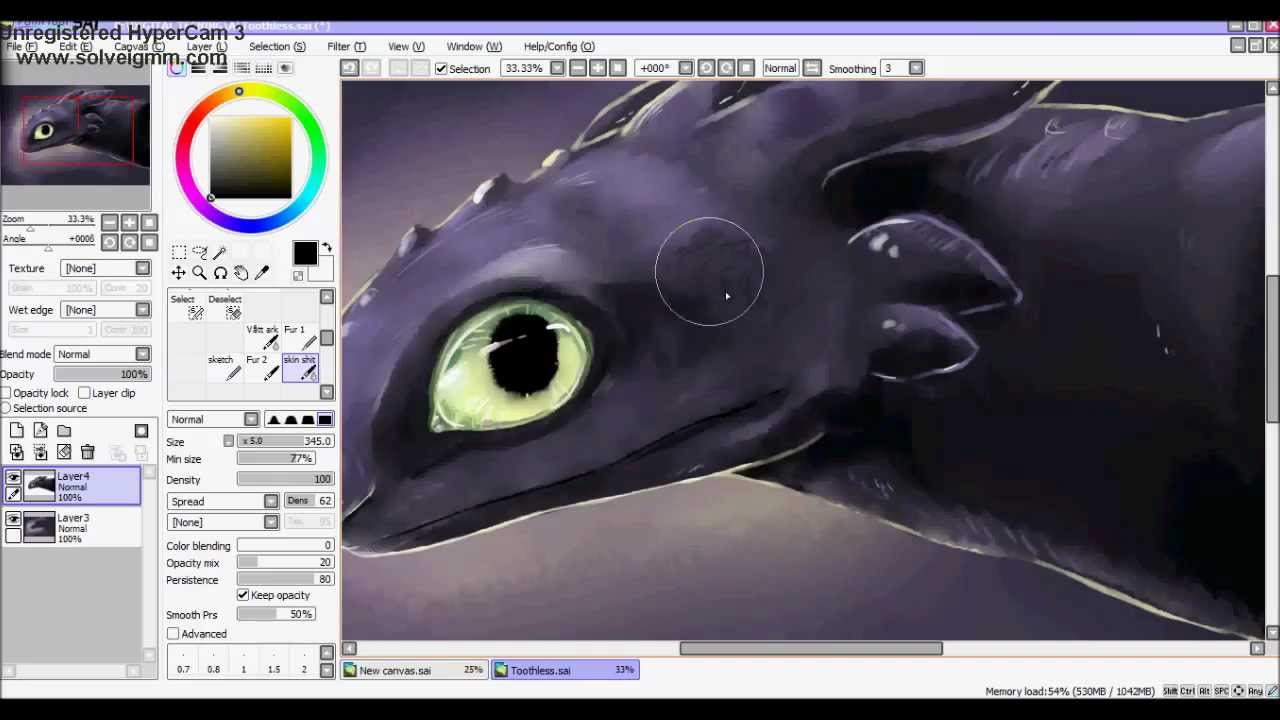
Task: Open the Blend mode Normal dropdown
Action: 102,354
